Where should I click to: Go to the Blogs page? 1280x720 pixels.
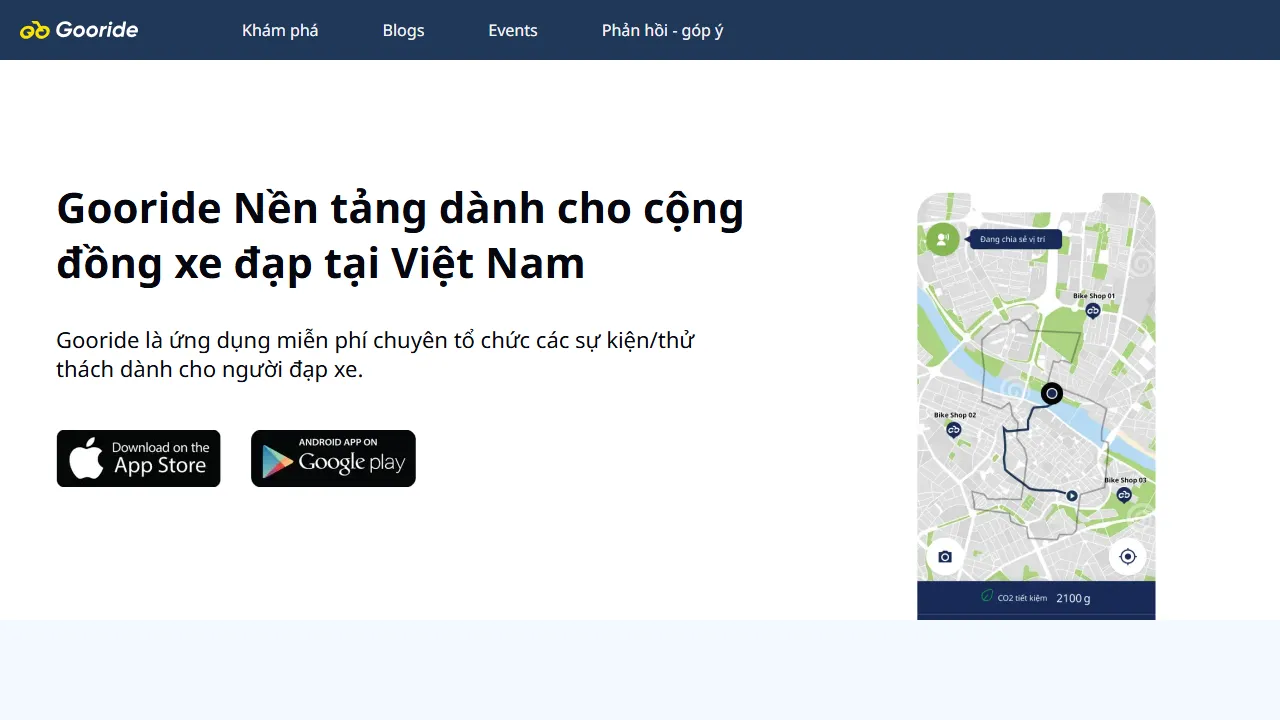coord(403,30)
